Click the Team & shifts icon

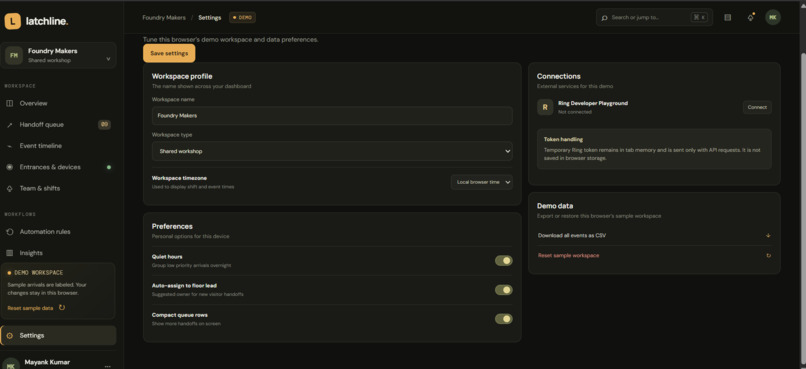click(9, 189)
